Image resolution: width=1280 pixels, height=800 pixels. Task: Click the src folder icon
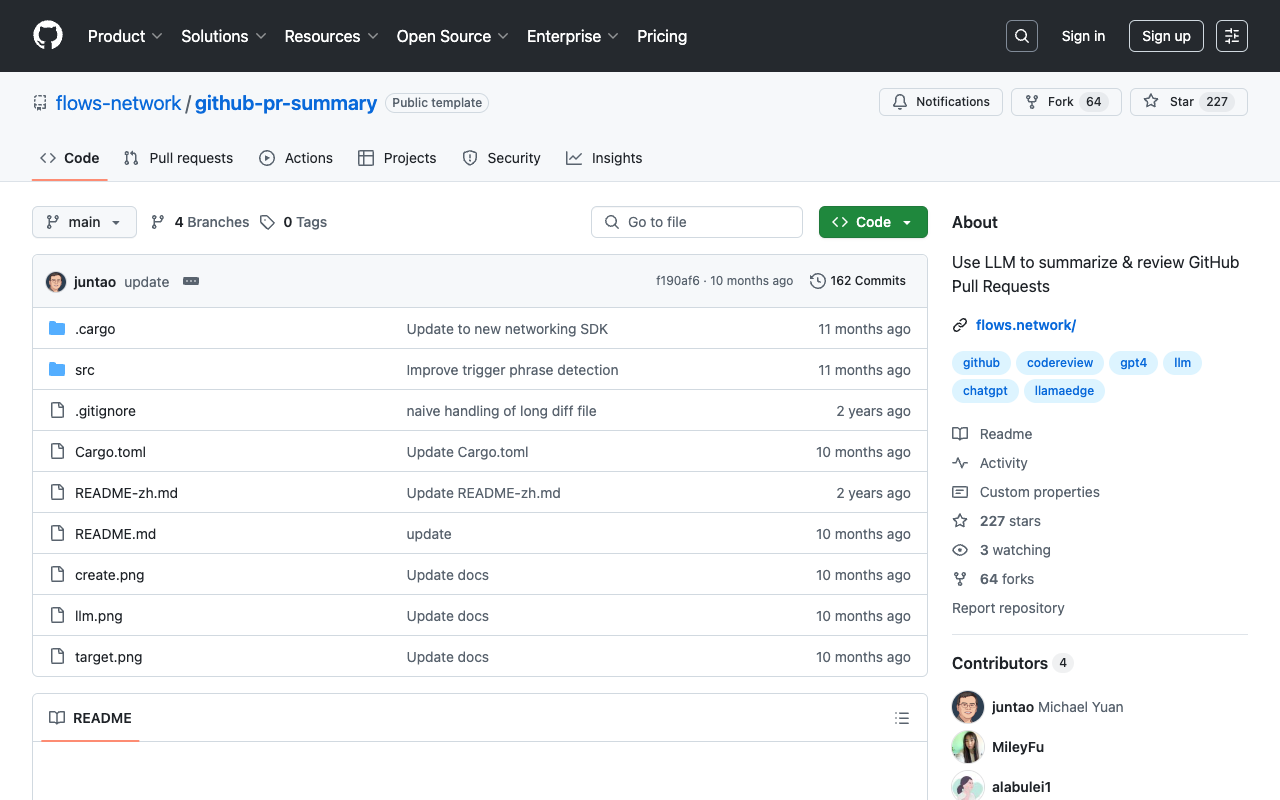coord(57,370)
